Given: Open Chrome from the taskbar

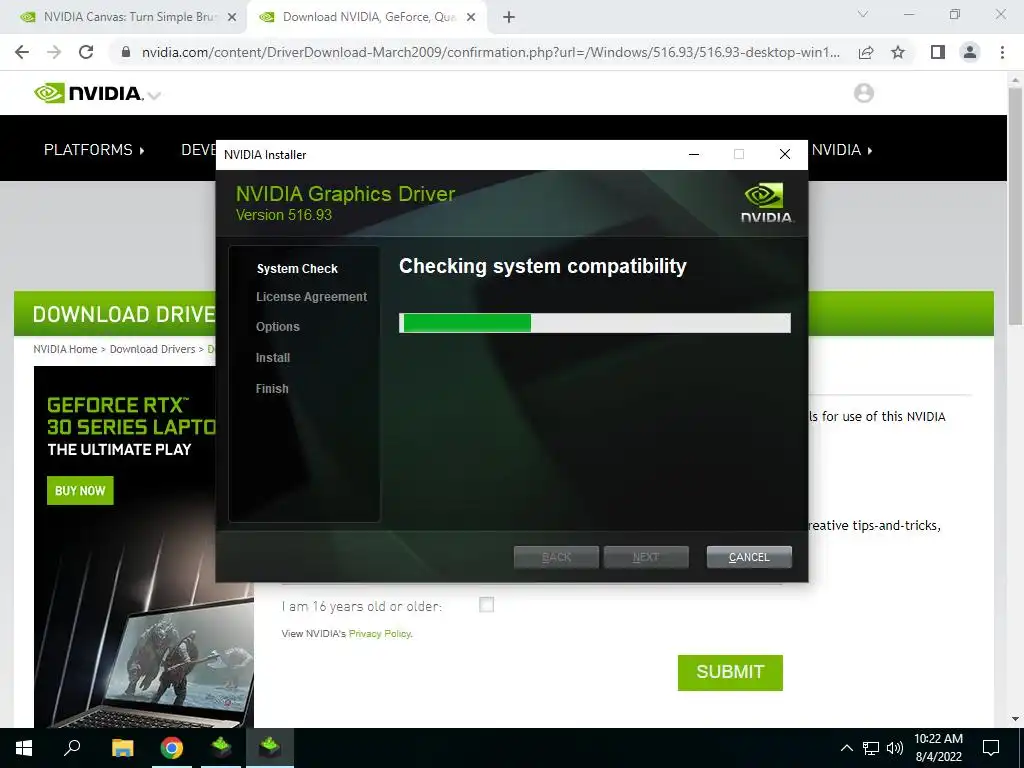Looking at the screenshot, I should (x=172, y=748).
